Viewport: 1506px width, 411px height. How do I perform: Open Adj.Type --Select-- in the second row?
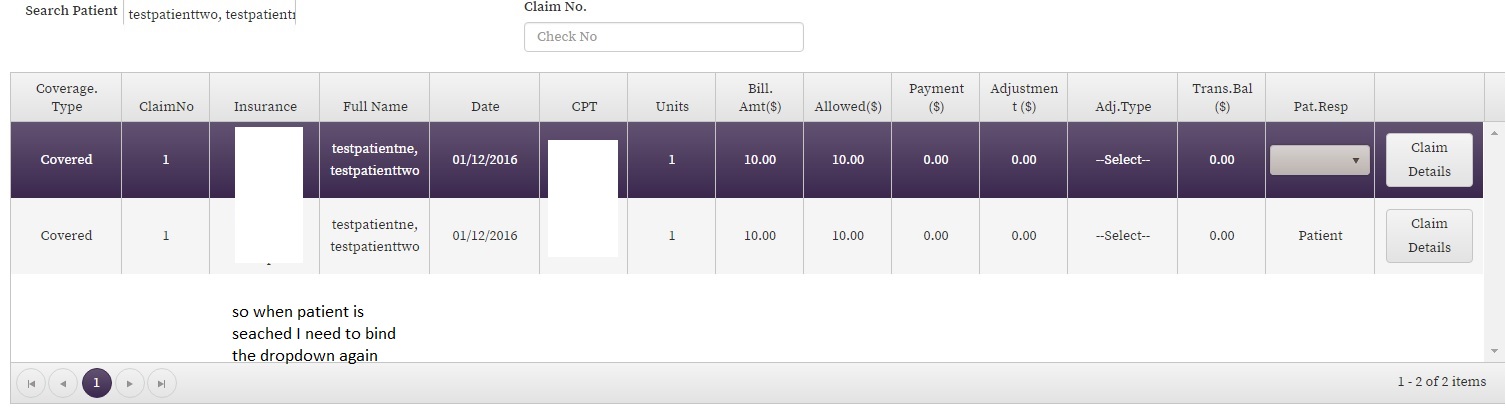[1122, 236]
